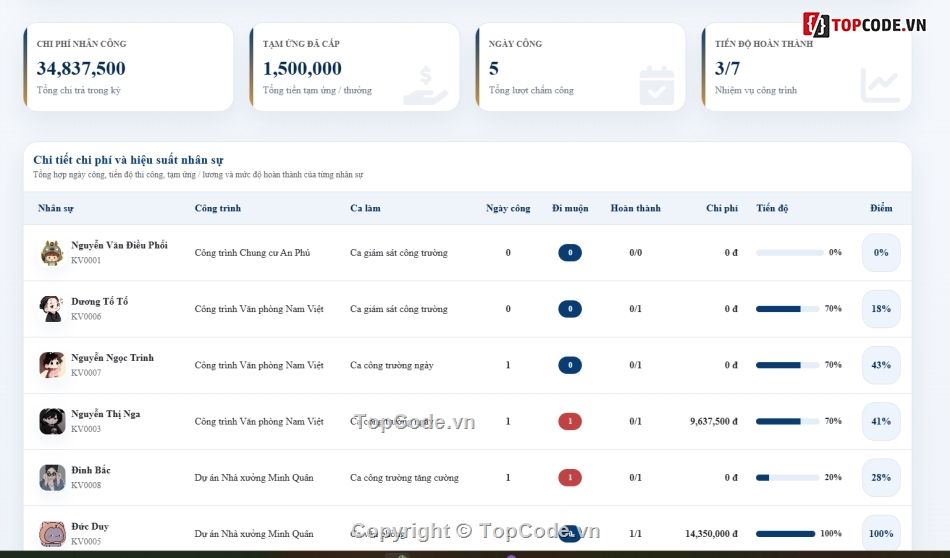Screen dimensions: 950x558
Task: Click Đức Duy's avatar image
Action: tap(52, 534)
